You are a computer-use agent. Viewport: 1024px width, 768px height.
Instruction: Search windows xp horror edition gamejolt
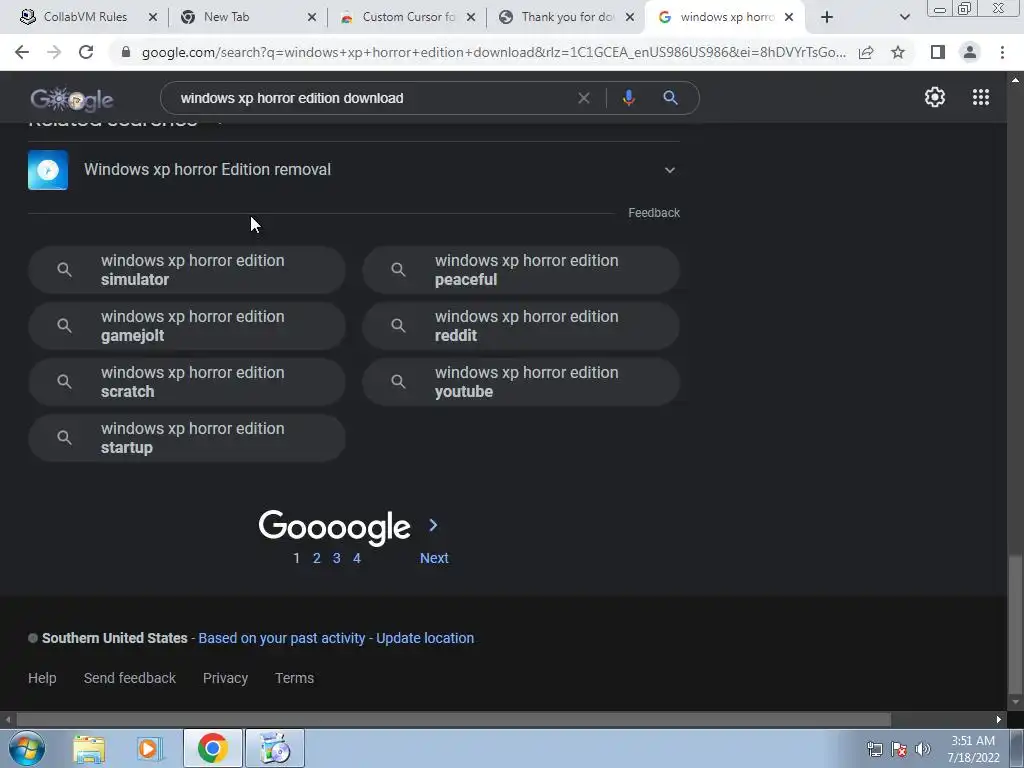(187, 326)
